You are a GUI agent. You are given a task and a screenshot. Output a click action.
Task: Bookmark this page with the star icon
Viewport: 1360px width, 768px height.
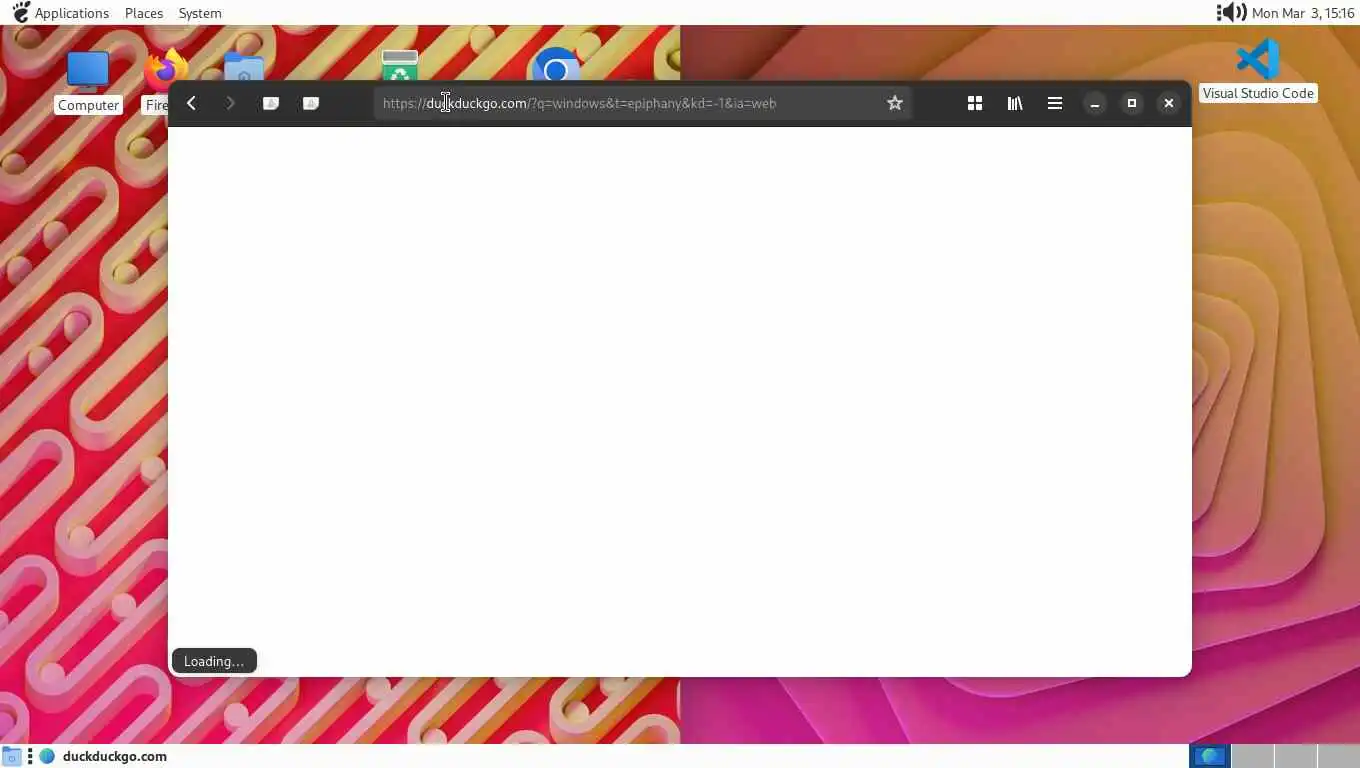coord(895,103)
